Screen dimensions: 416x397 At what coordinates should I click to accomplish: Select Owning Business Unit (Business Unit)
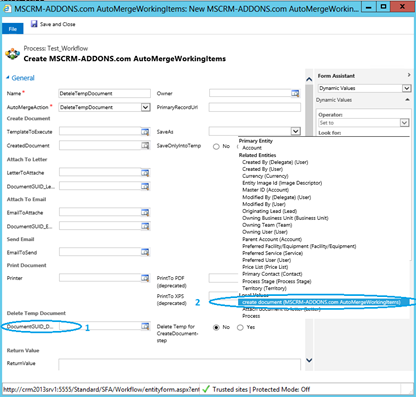285,218
